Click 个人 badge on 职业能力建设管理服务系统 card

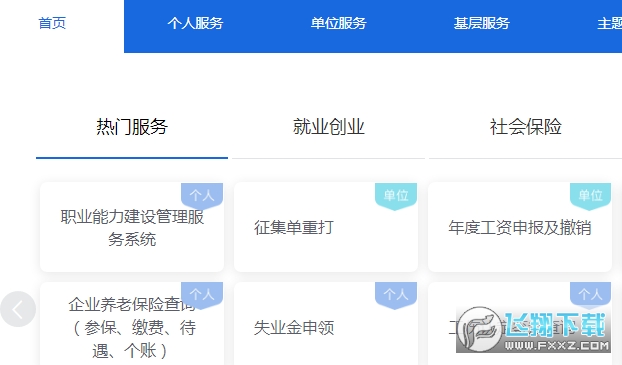point(202,196)
